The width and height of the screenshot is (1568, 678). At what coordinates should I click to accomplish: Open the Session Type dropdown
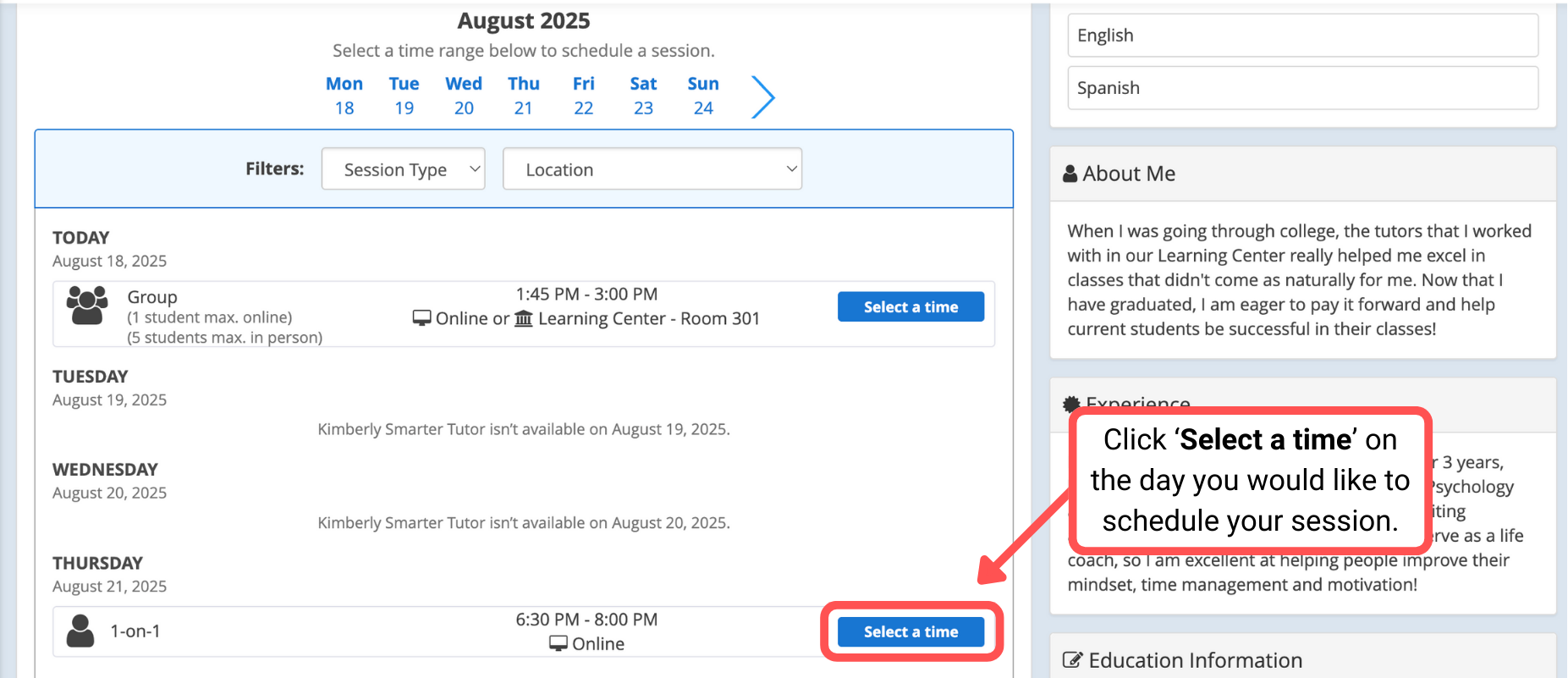[x=403, y=168]
